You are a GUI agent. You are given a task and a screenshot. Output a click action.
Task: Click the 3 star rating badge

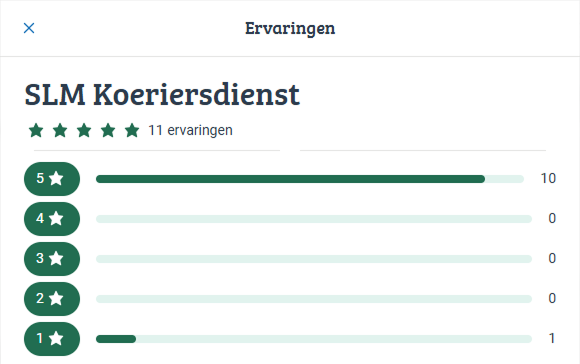[x=52, y=259]
